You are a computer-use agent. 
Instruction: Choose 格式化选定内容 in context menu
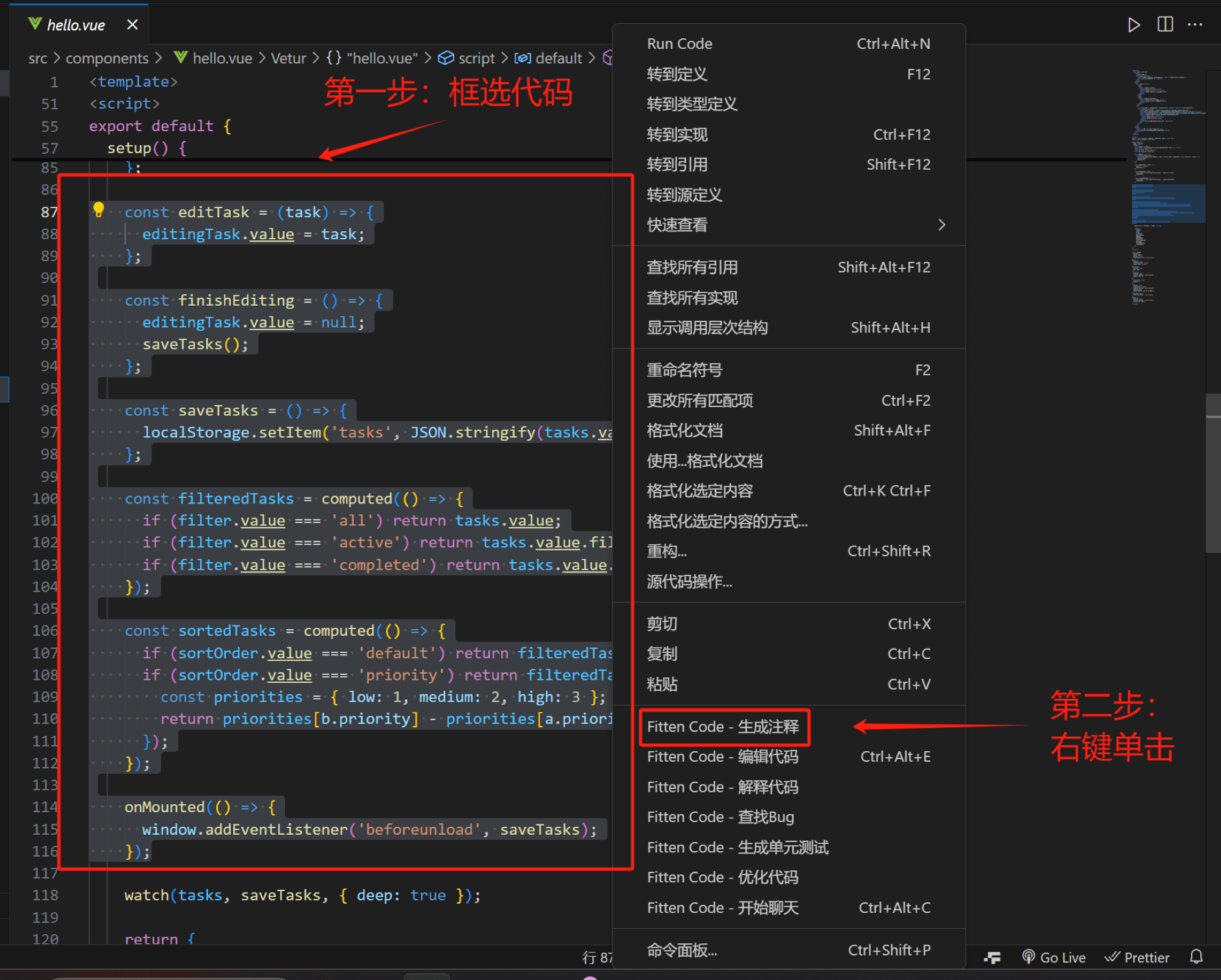789,491
